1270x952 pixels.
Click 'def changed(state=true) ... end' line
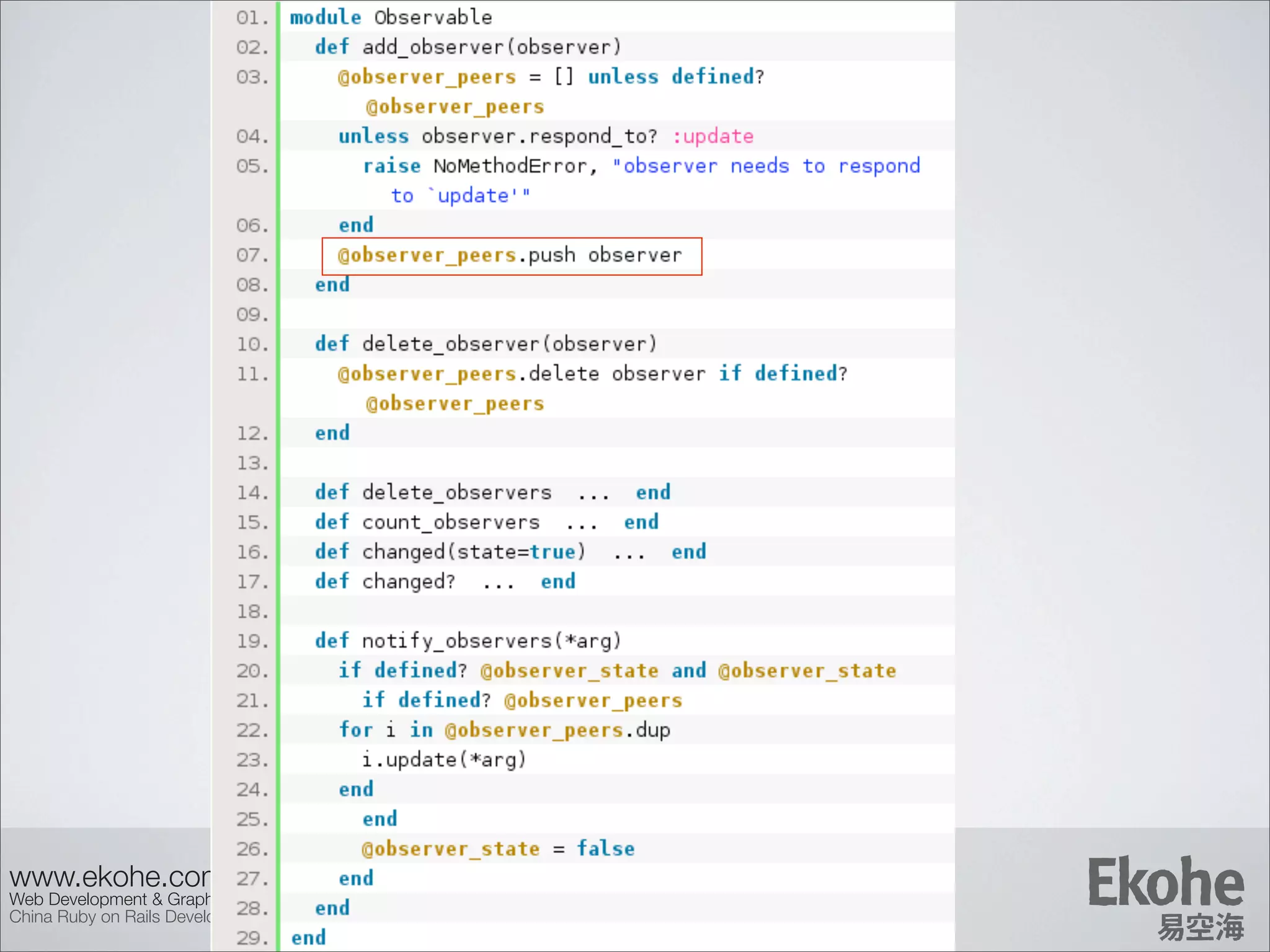pyautogui.click(x=510, y=552)
